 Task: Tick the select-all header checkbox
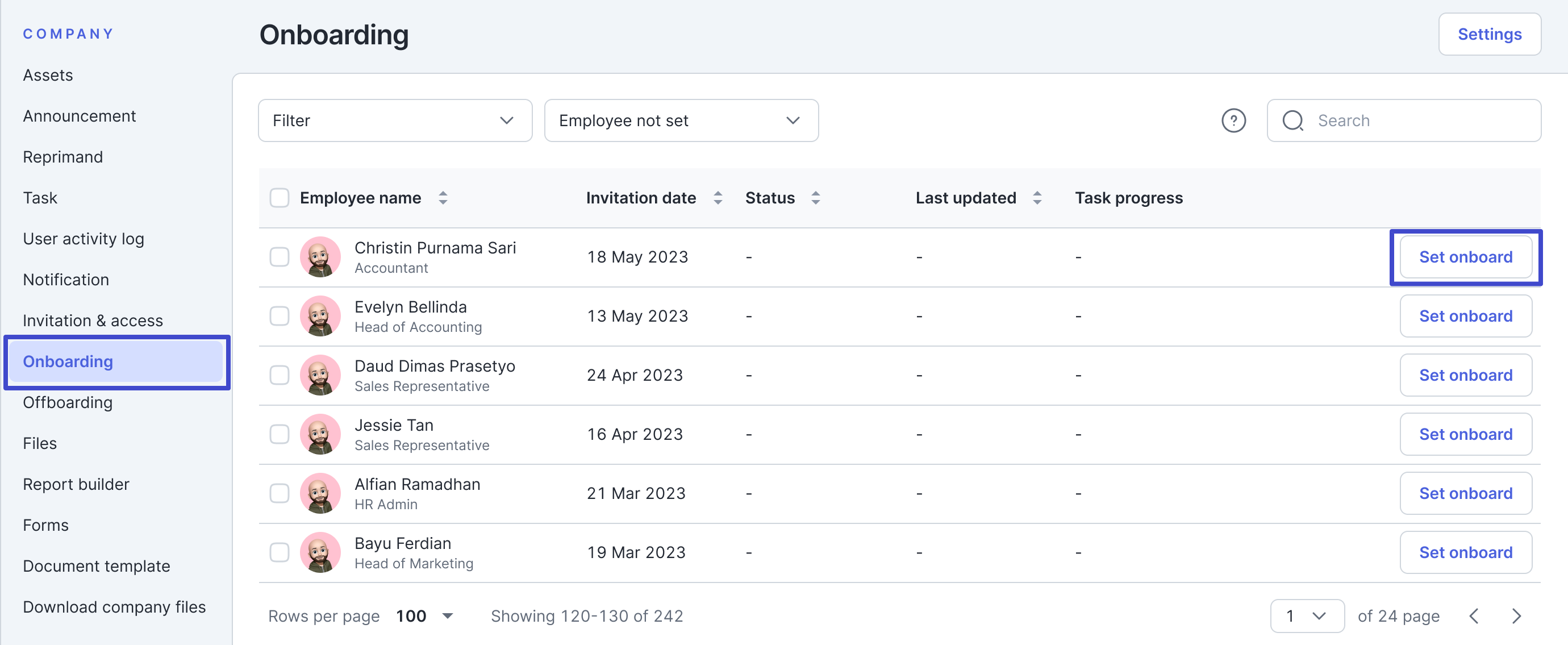tap(280, 198)
